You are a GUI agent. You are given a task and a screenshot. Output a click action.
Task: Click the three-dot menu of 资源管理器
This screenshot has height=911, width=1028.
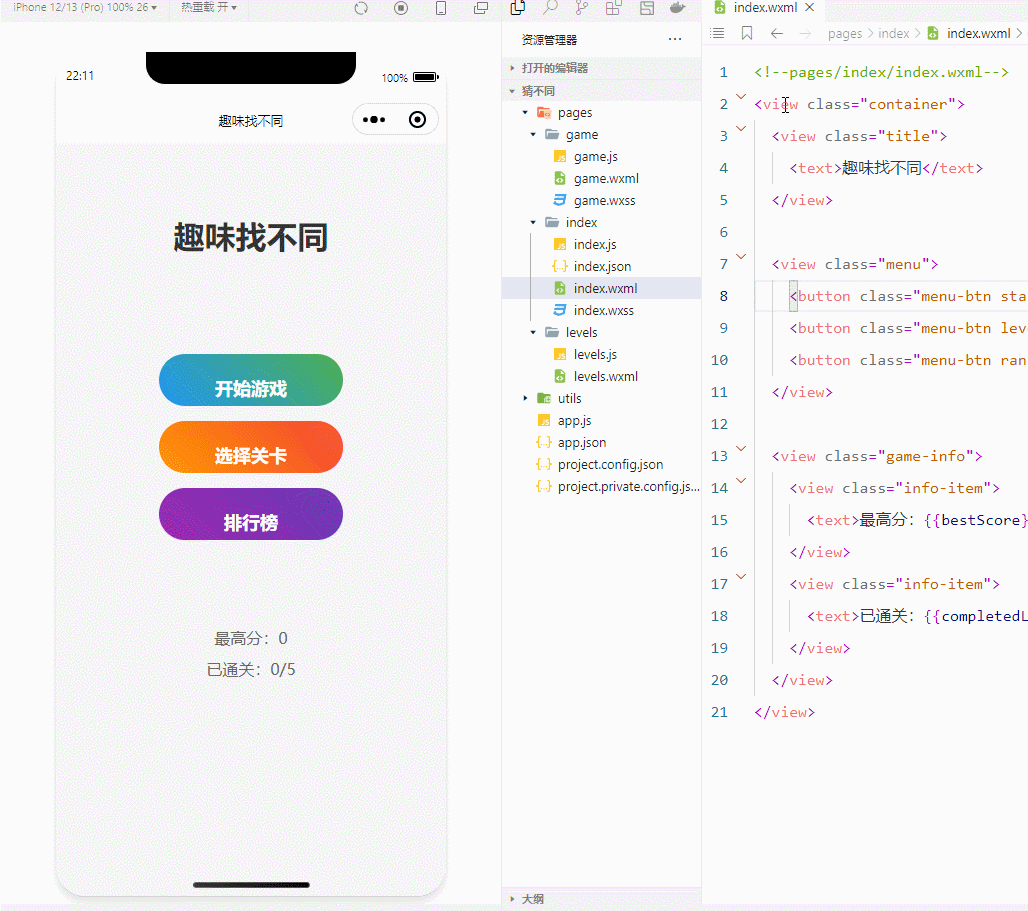(675, 39)
